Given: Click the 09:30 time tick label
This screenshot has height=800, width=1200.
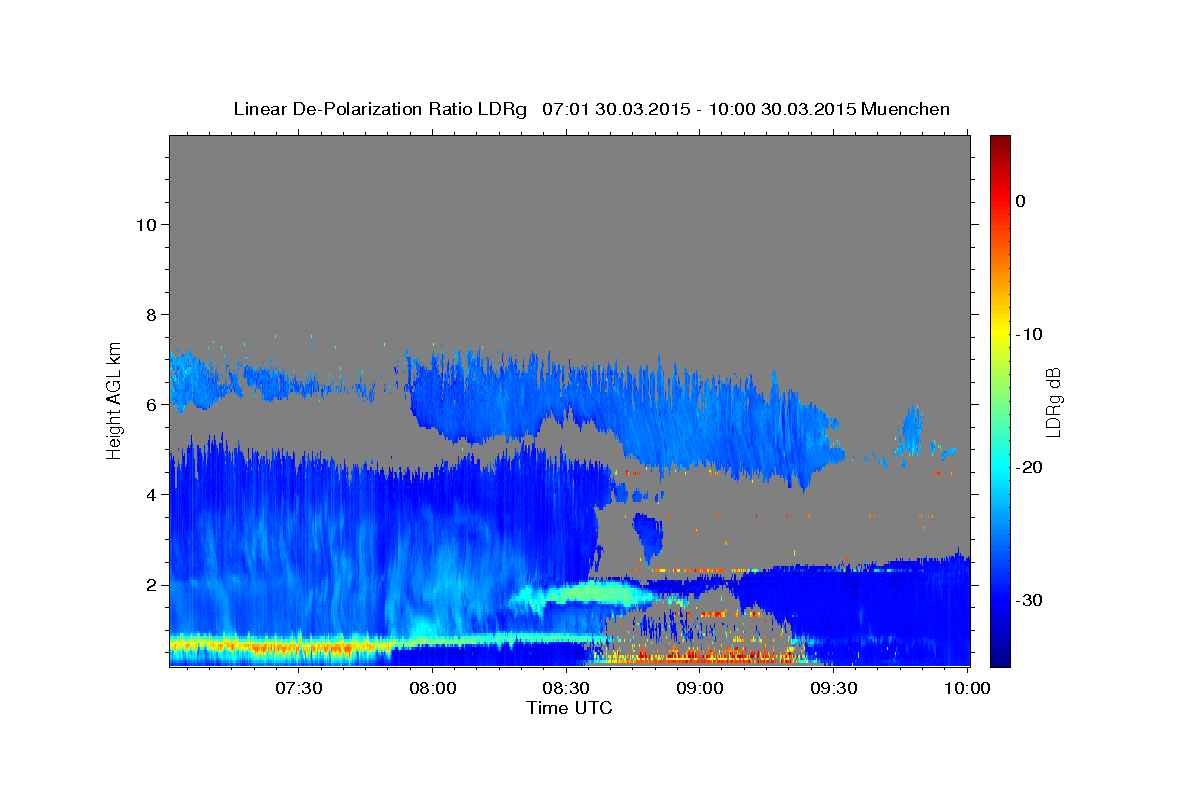Looking at the screenshot, I should click(833, 688).
